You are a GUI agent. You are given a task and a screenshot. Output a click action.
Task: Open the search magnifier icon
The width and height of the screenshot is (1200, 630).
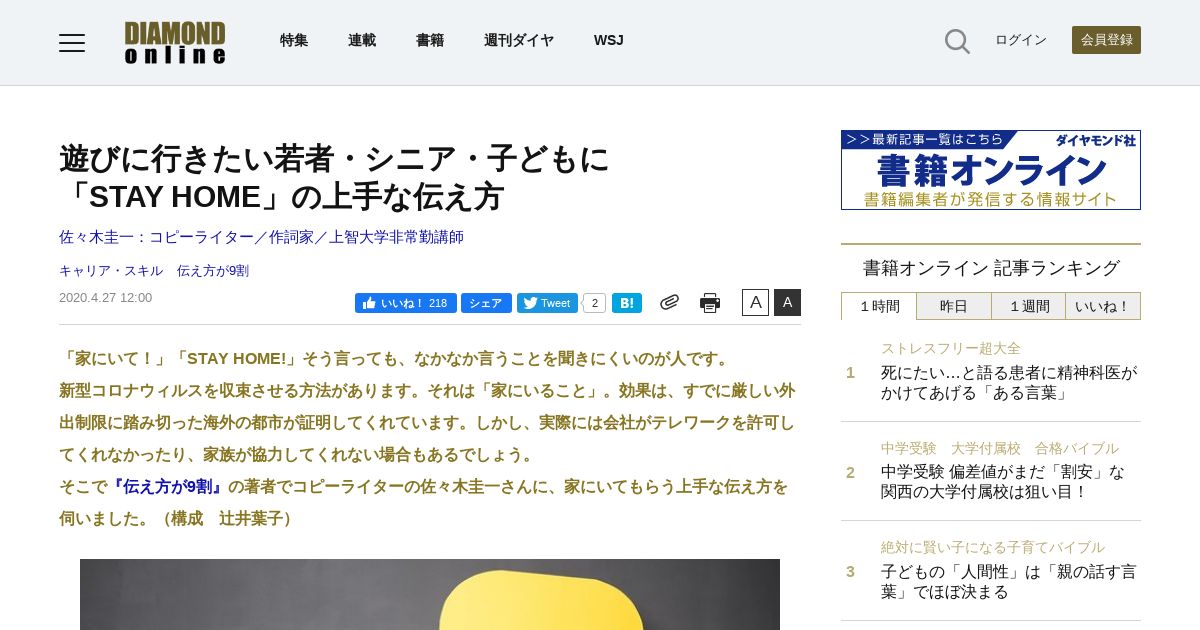(x=957, y=41)
